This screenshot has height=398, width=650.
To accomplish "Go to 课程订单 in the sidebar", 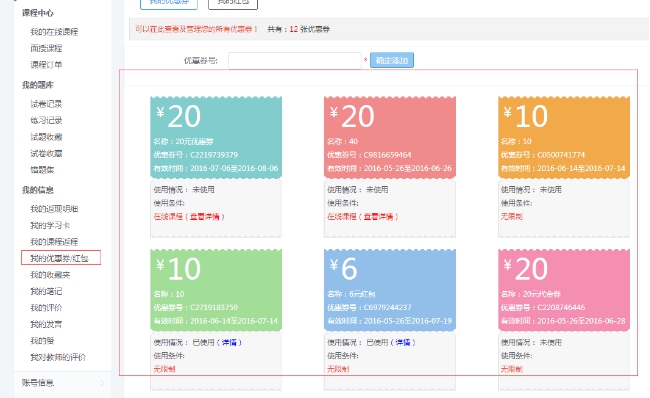I will click(46, 65).
